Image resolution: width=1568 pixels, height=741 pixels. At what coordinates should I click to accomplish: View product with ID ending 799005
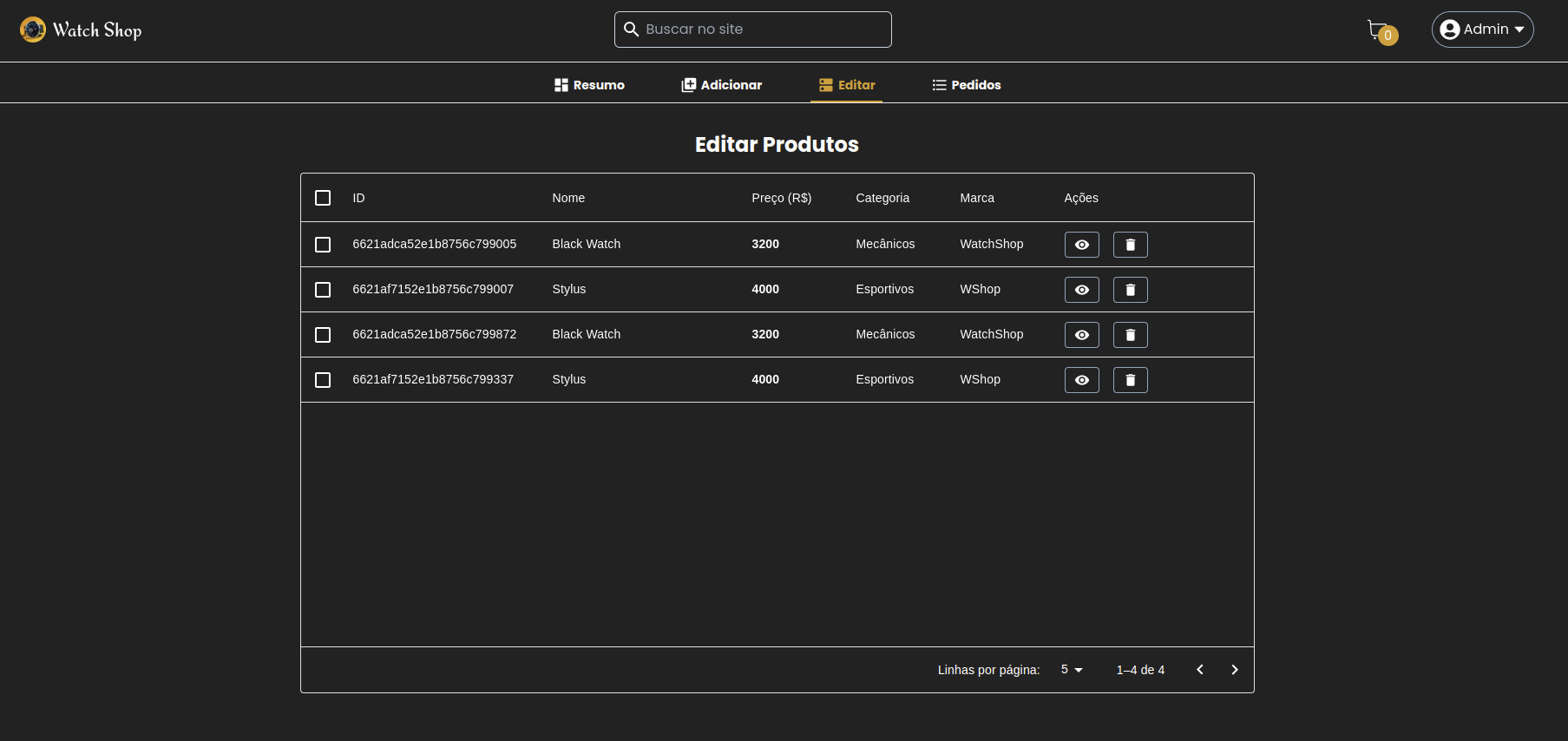tap(1081, 245)
